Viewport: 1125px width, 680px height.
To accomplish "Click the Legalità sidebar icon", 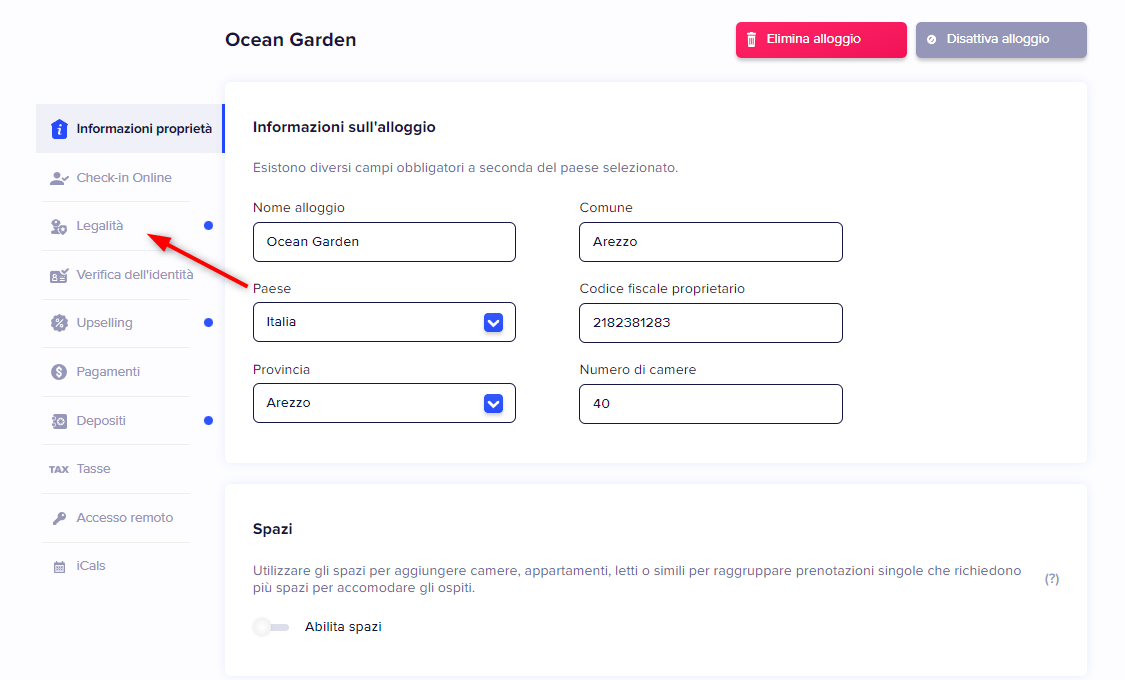I will tap(59, 227).
